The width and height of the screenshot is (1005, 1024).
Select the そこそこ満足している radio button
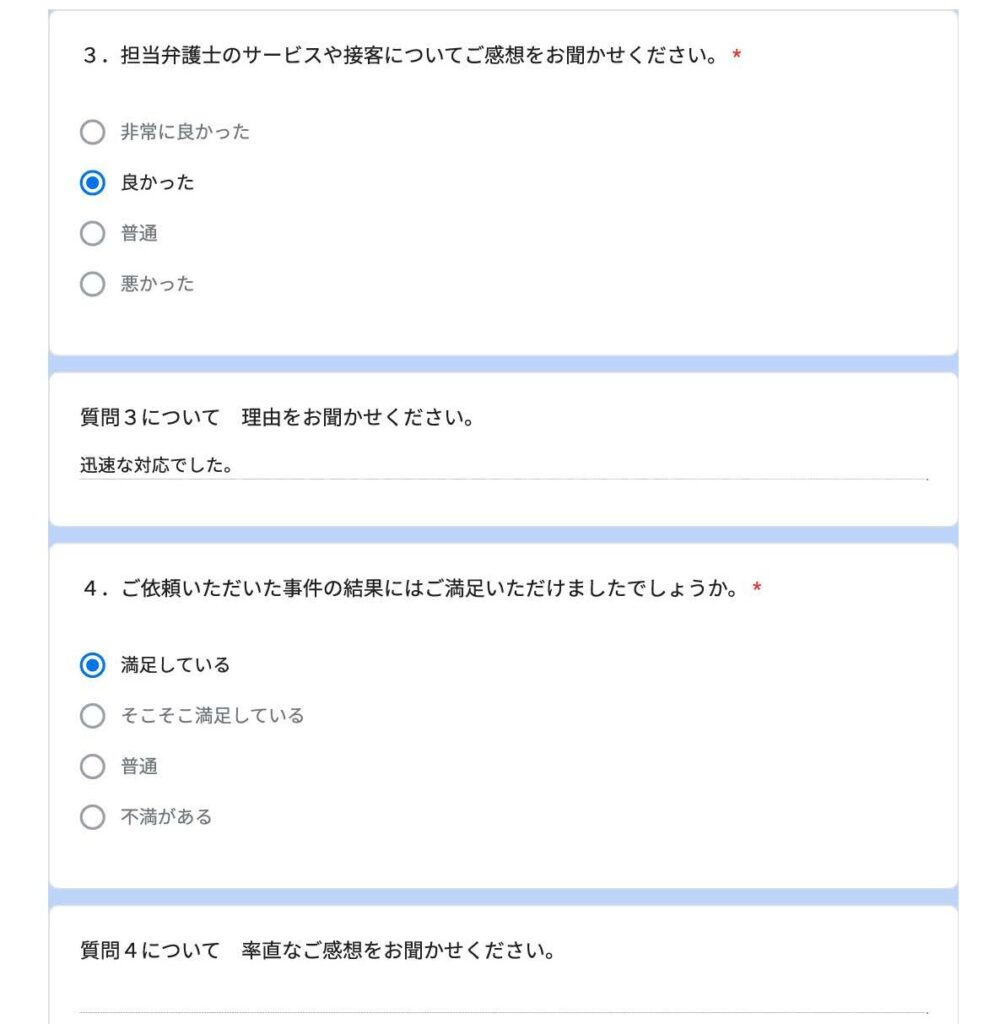(92, 716)
